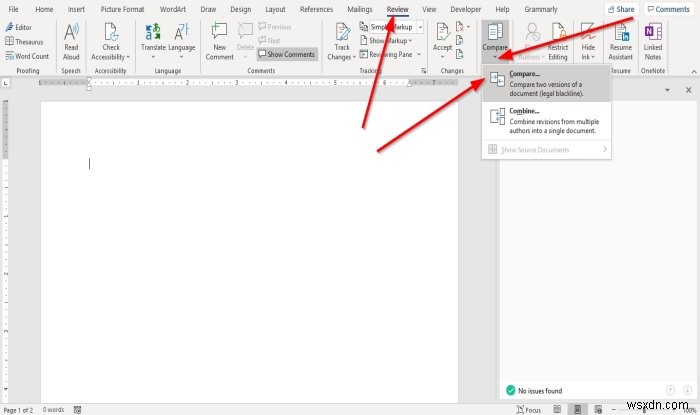Click the Restrict Editing icon

(558, 42)
